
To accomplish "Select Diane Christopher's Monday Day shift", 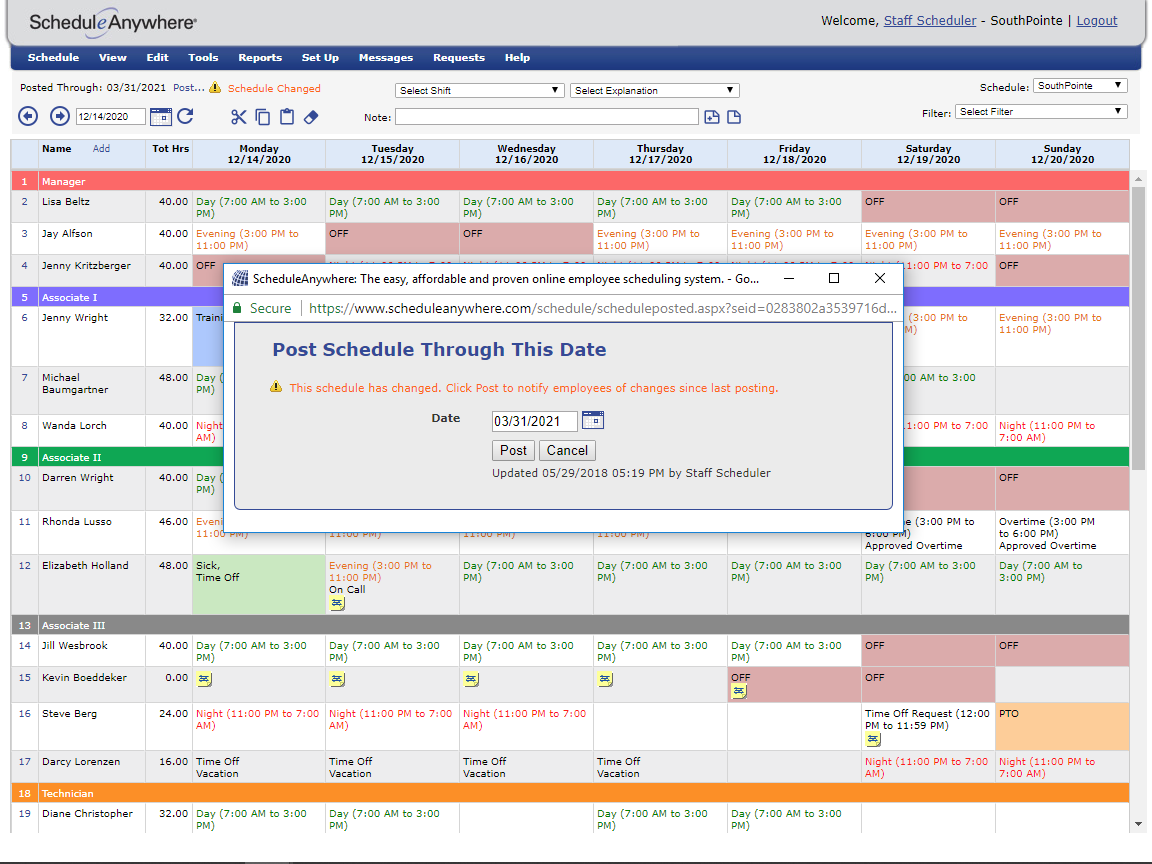I will pyautogui.click(x=259, y=818).
